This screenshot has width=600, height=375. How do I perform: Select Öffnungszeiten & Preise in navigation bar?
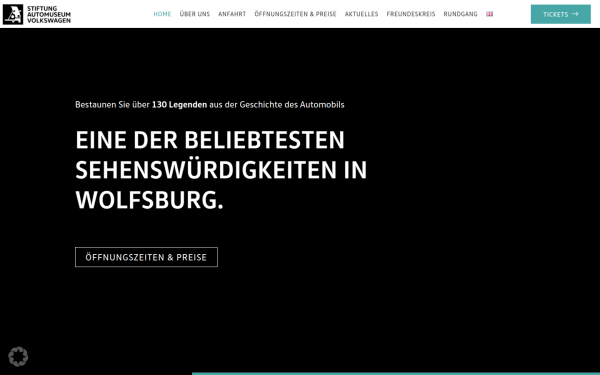pyautogui.click(x=295, y=14)
